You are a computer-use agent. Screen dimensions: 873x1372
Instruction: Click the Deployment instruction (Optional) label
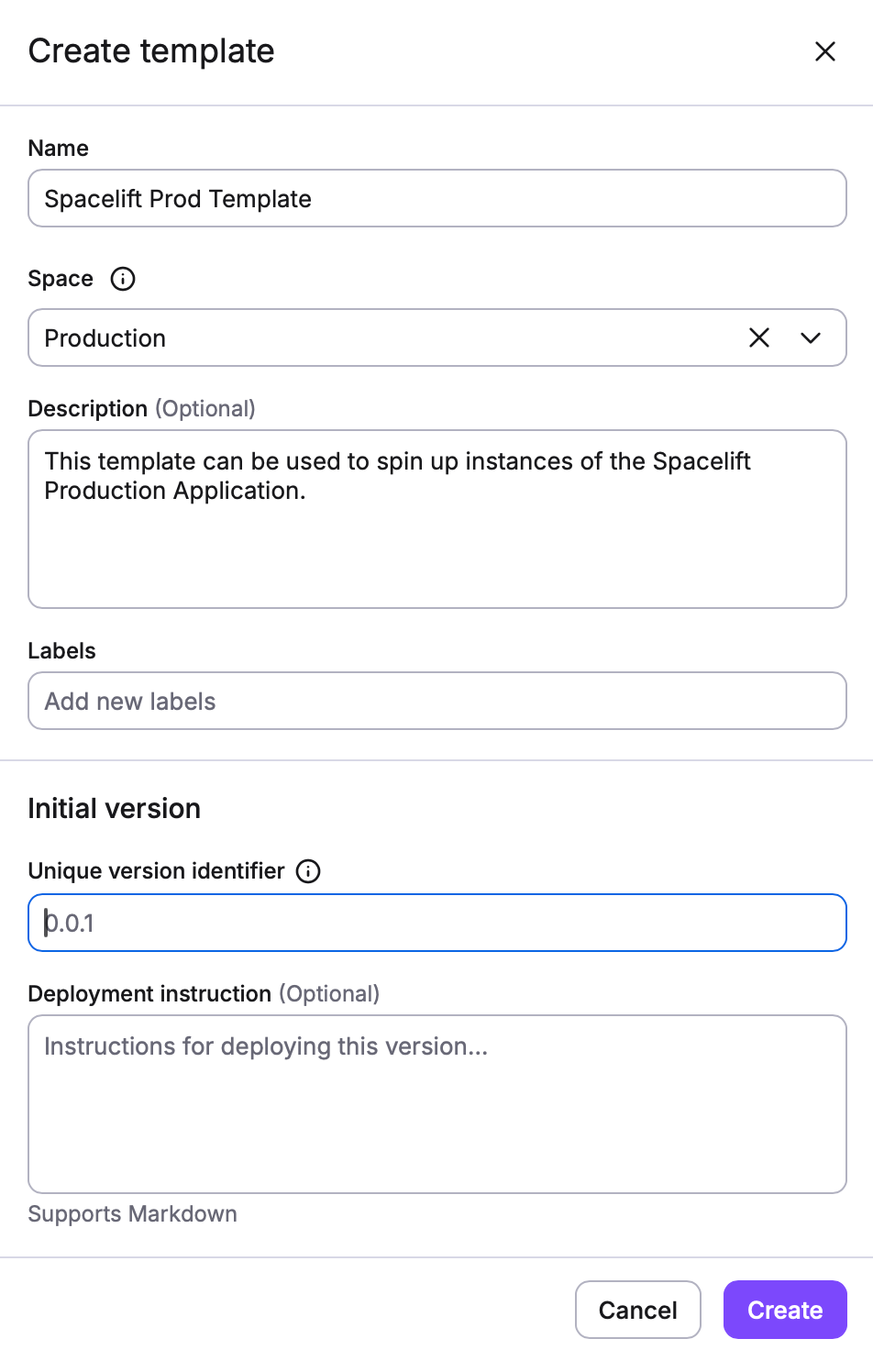(x=204, y=994)
